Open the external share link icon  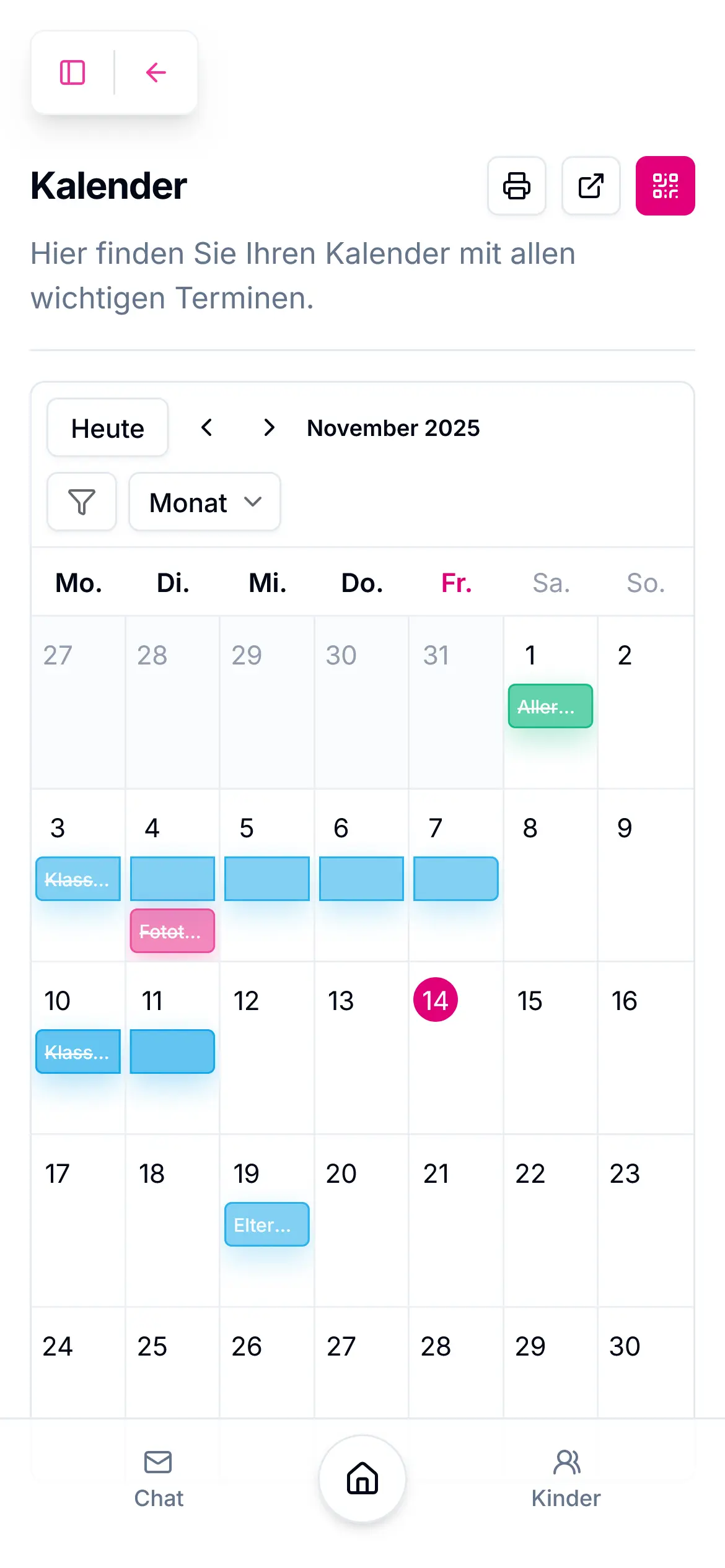591,186
